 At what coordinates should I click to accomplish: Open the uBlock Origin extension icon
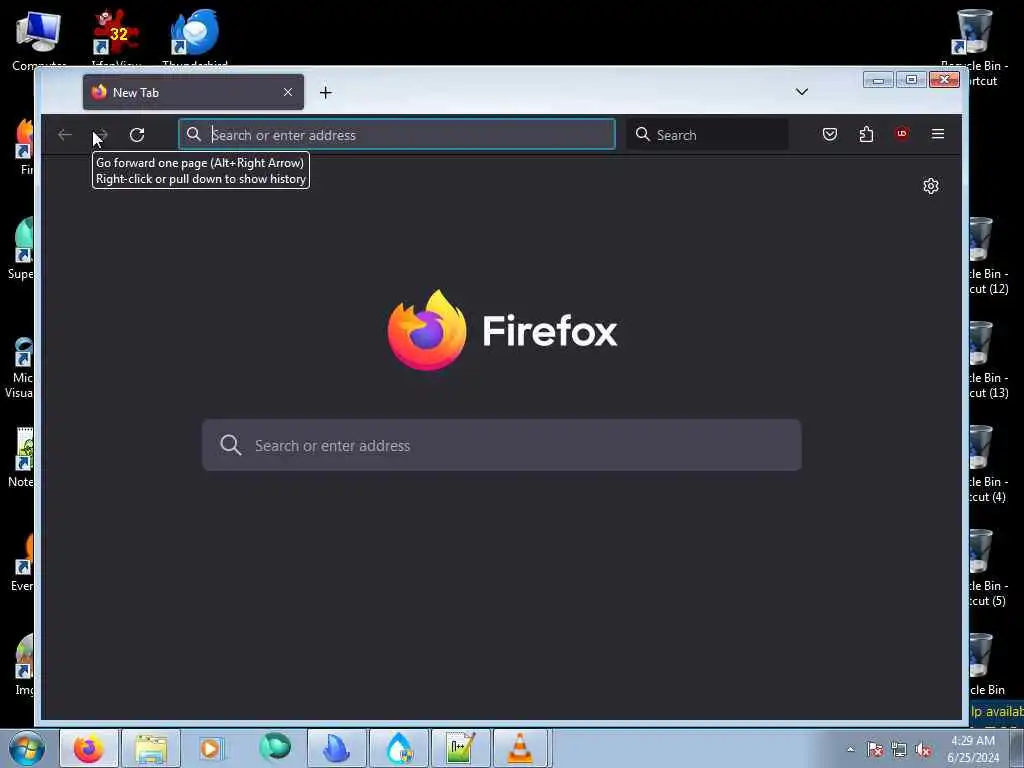902,134
